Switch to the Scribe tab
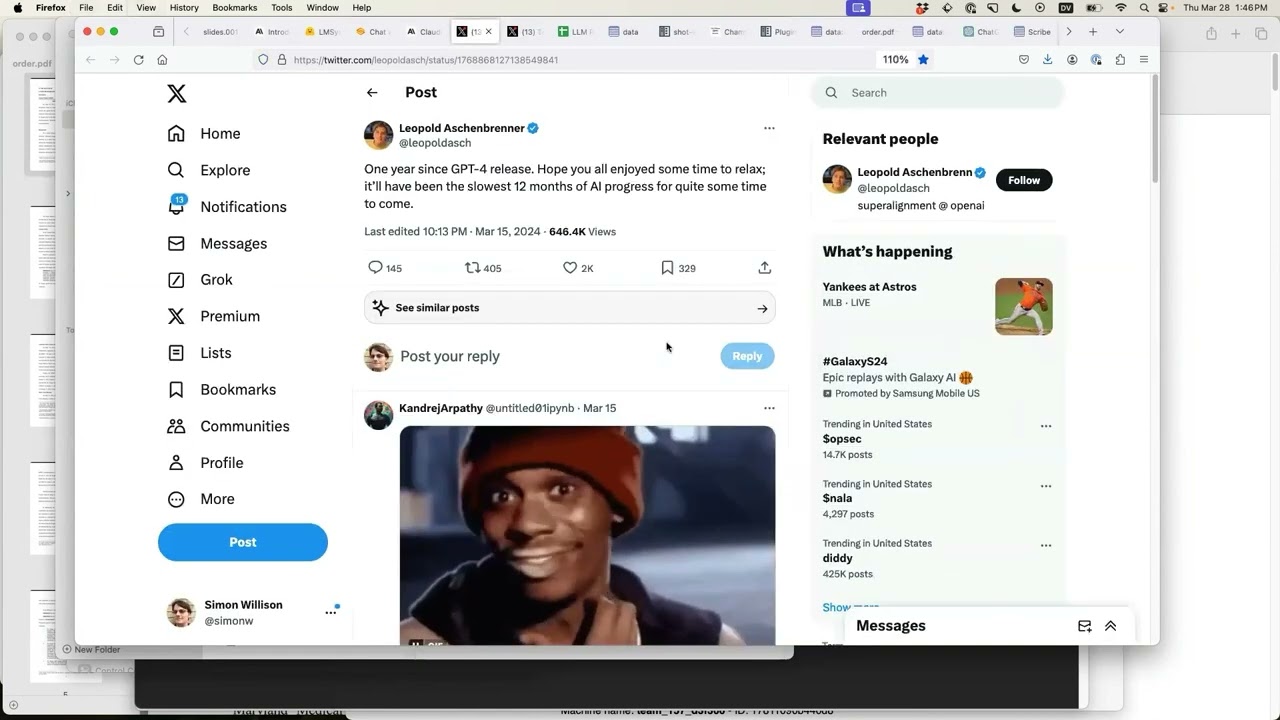 [x=1031, y=32]
